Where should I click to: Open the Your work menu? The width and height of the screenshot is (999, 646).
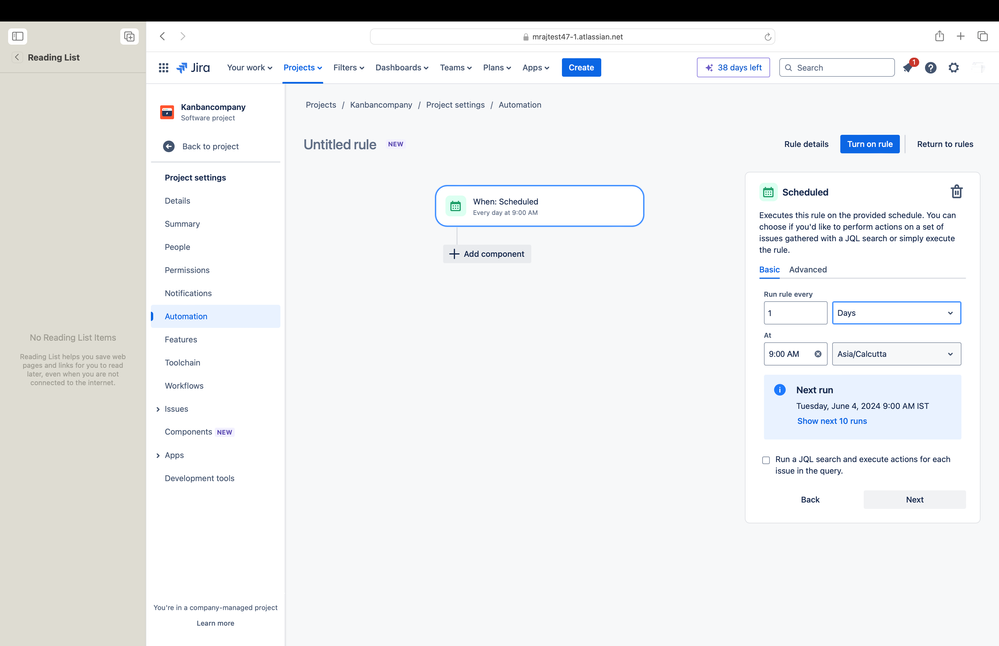[x=249, y=68]
